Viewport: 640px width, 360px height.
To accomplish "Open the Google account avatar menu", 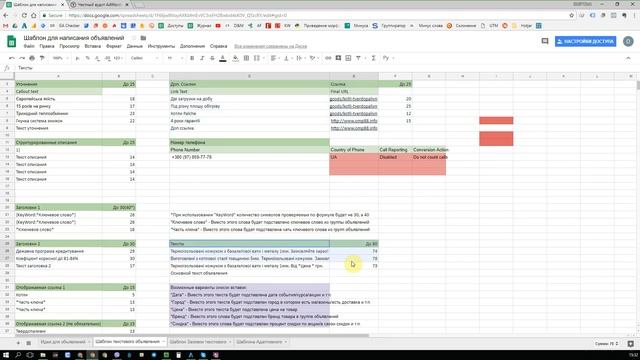I will [x=628, y=41].
